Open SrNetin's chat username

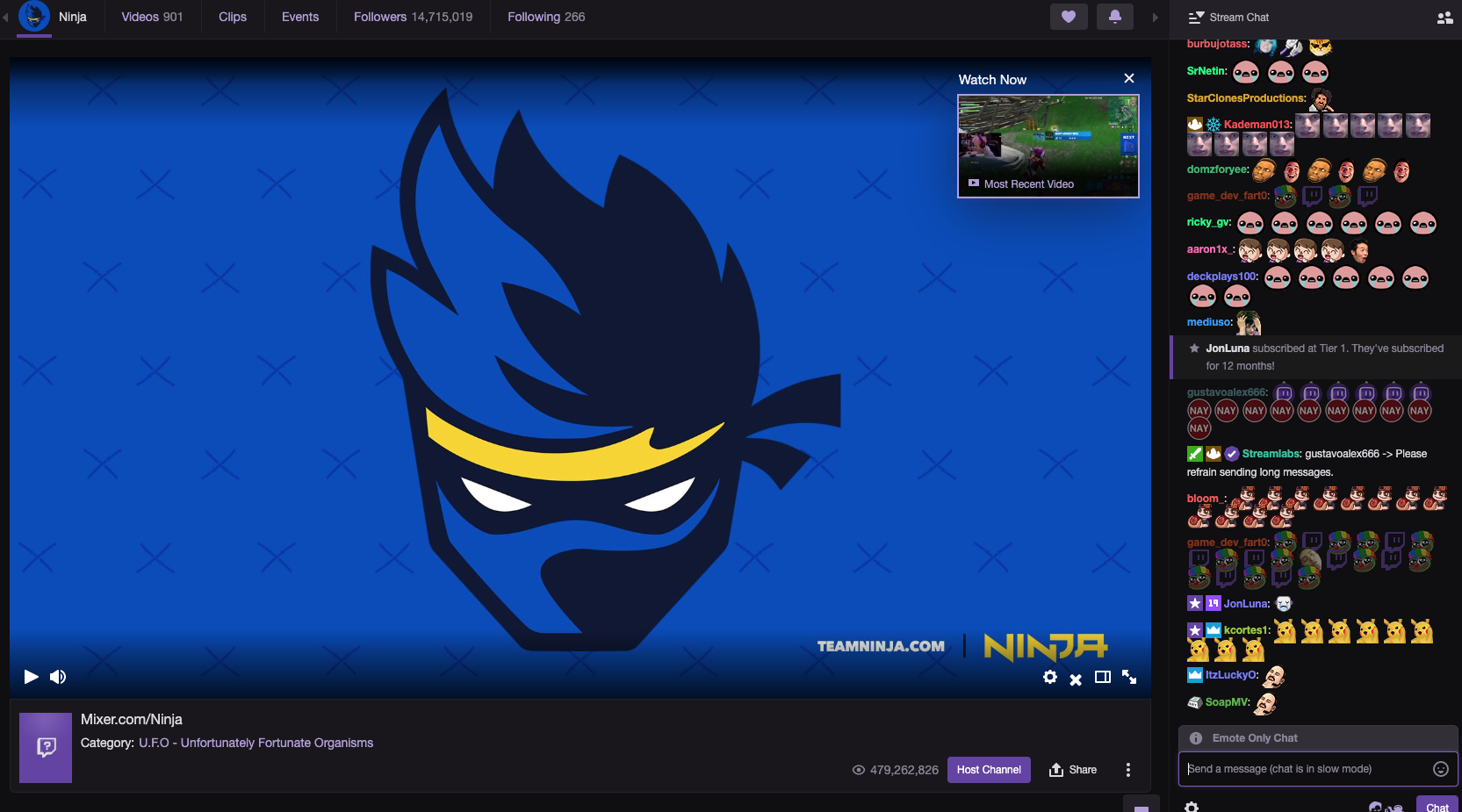(1206, 71)
